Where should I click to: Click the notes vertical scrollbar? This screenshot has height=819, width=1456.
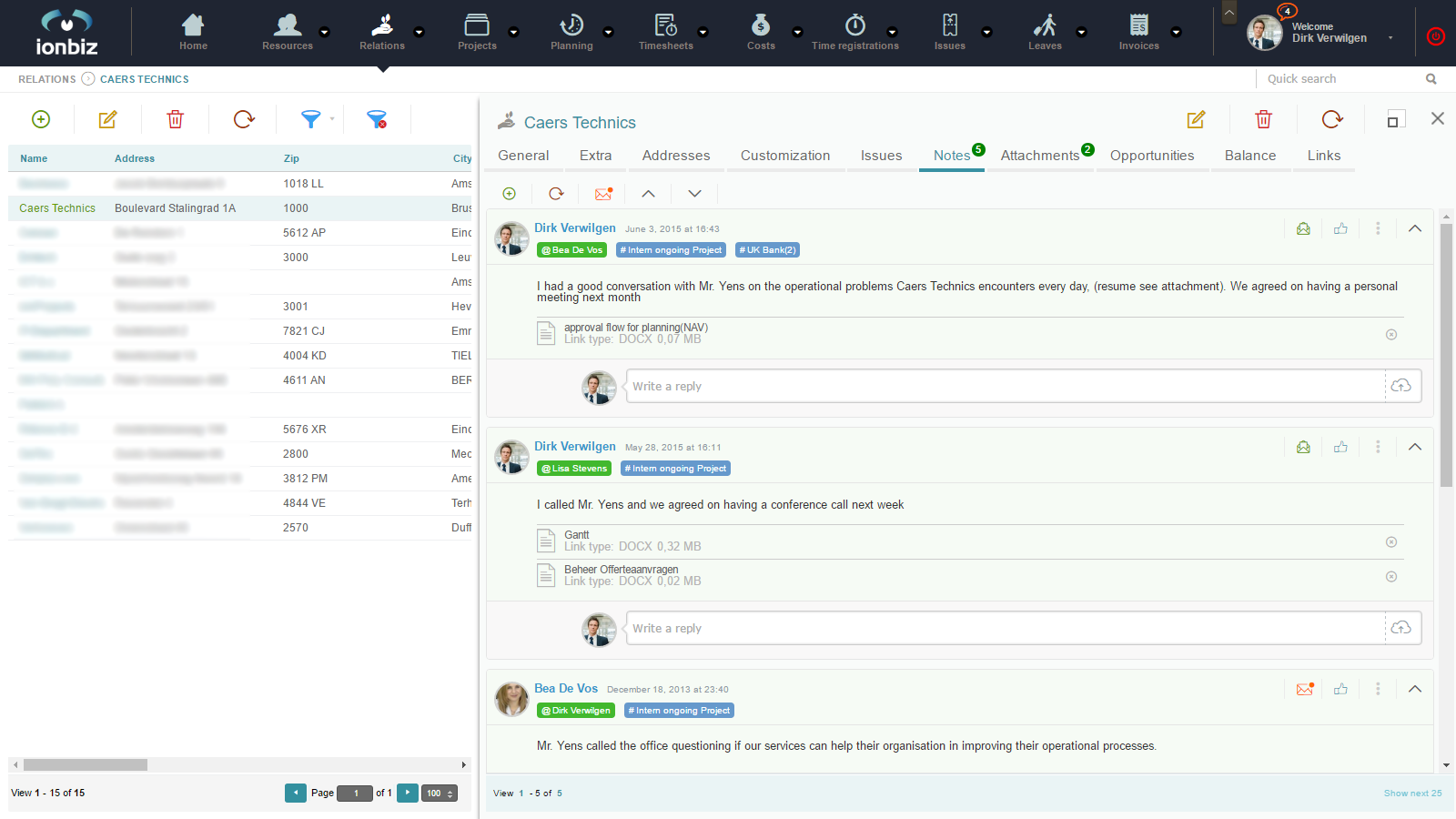pyautogui.click(x=1446, y=355)
